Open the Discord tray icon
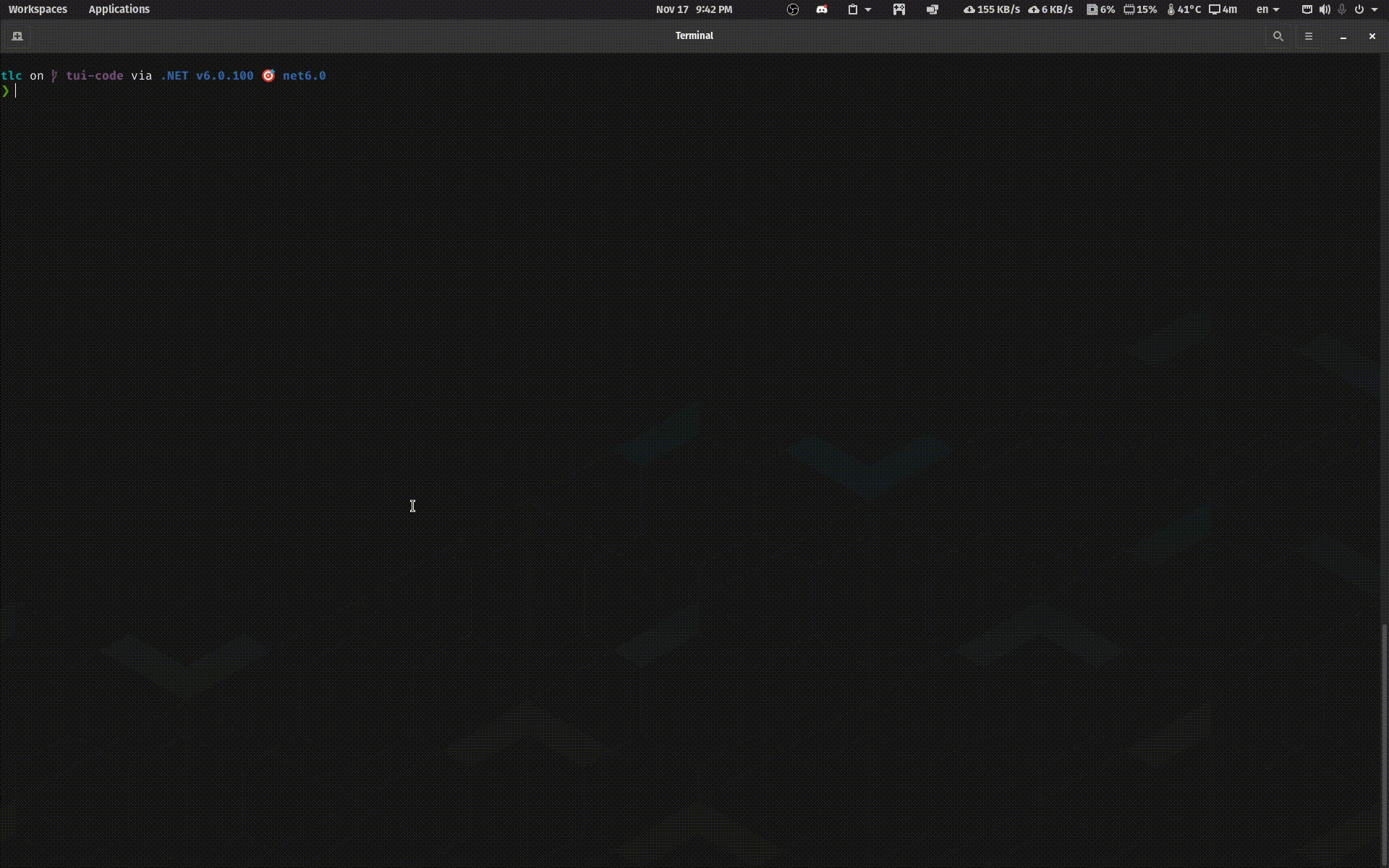This screenshot has height=868, width=1389. [x=822, y=9]
